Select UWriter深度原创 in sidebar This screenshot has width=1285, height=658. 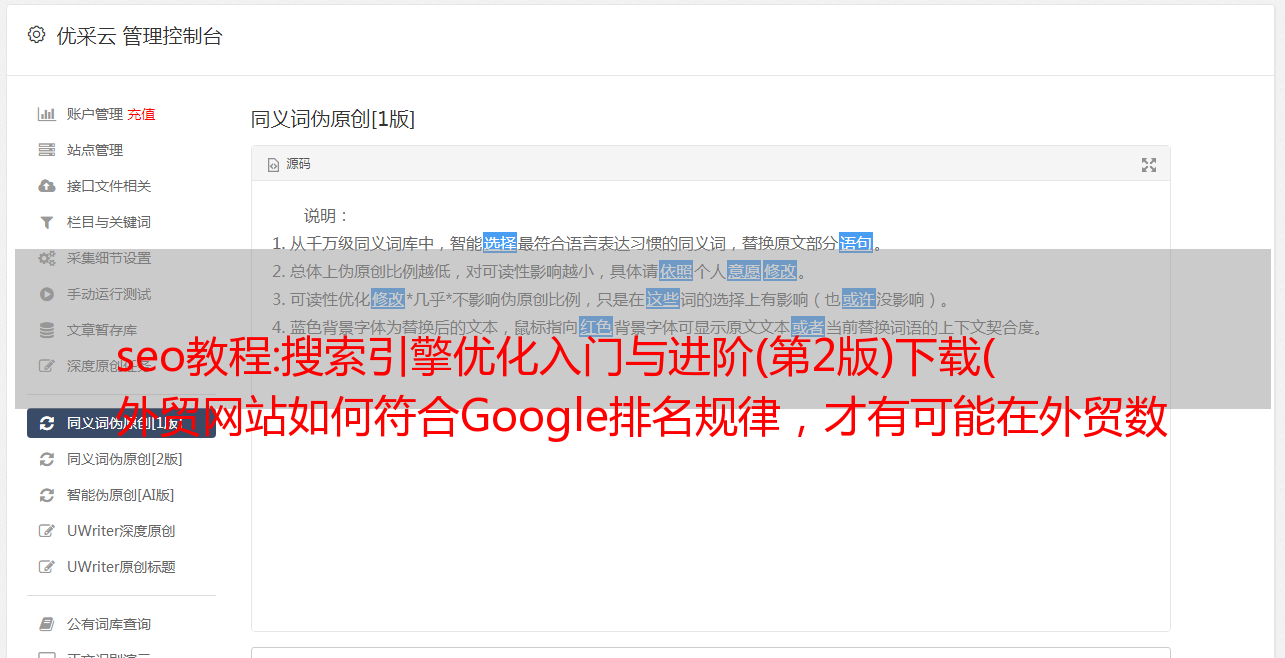pos(121,531)
